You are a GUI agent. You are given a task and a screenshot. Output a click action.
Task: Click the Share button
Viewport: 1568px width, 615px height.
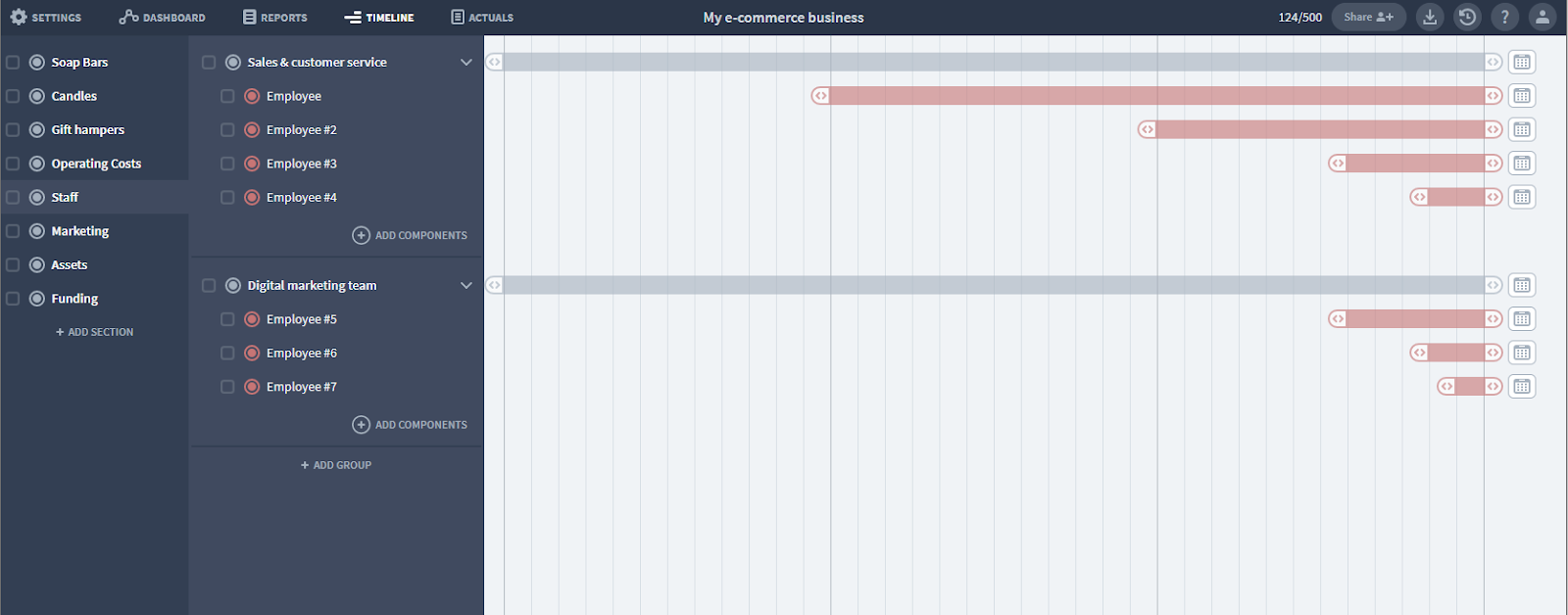pos(1368,17)
